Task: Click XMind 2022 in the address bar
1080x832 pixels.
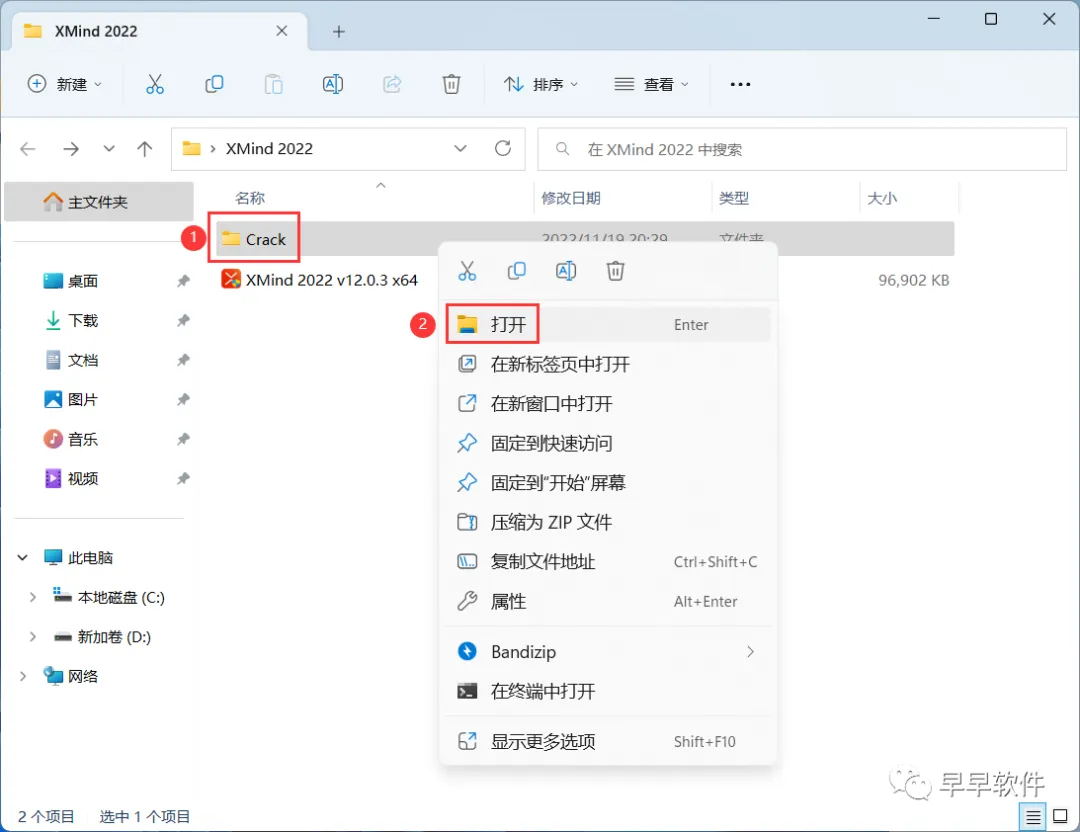Action: [269, 149]
